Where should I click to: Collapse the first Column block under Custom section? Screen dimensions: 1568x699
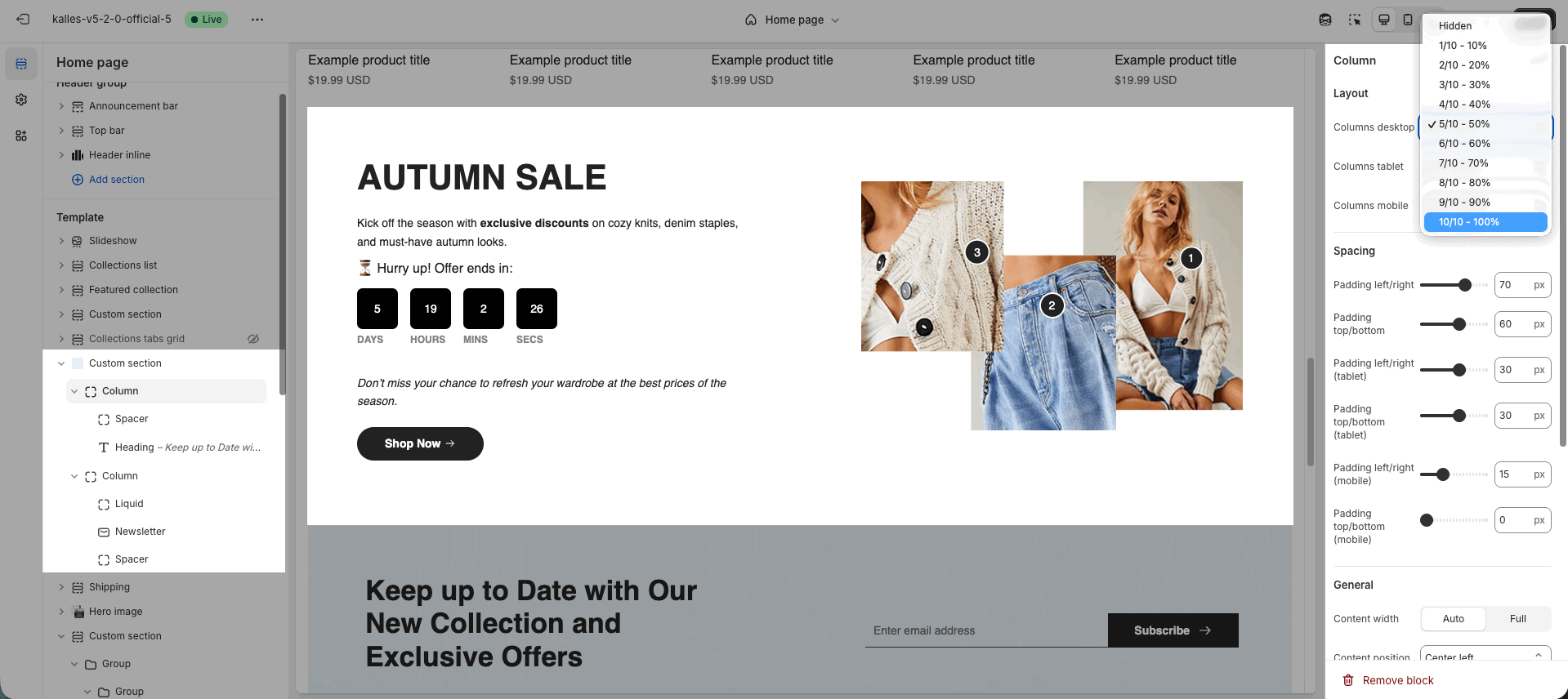tap(74, 391)
